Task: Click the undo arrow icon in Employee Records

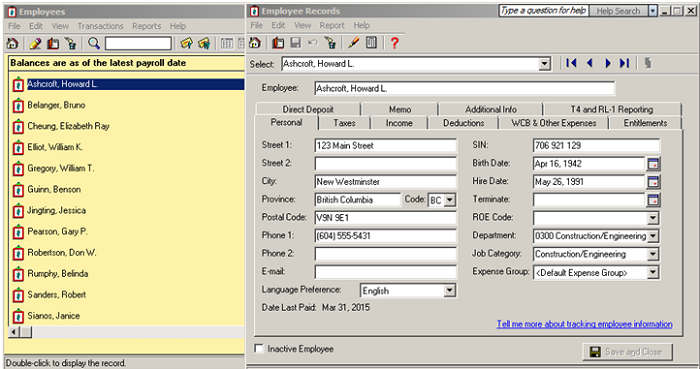Action: click(313, 43)
